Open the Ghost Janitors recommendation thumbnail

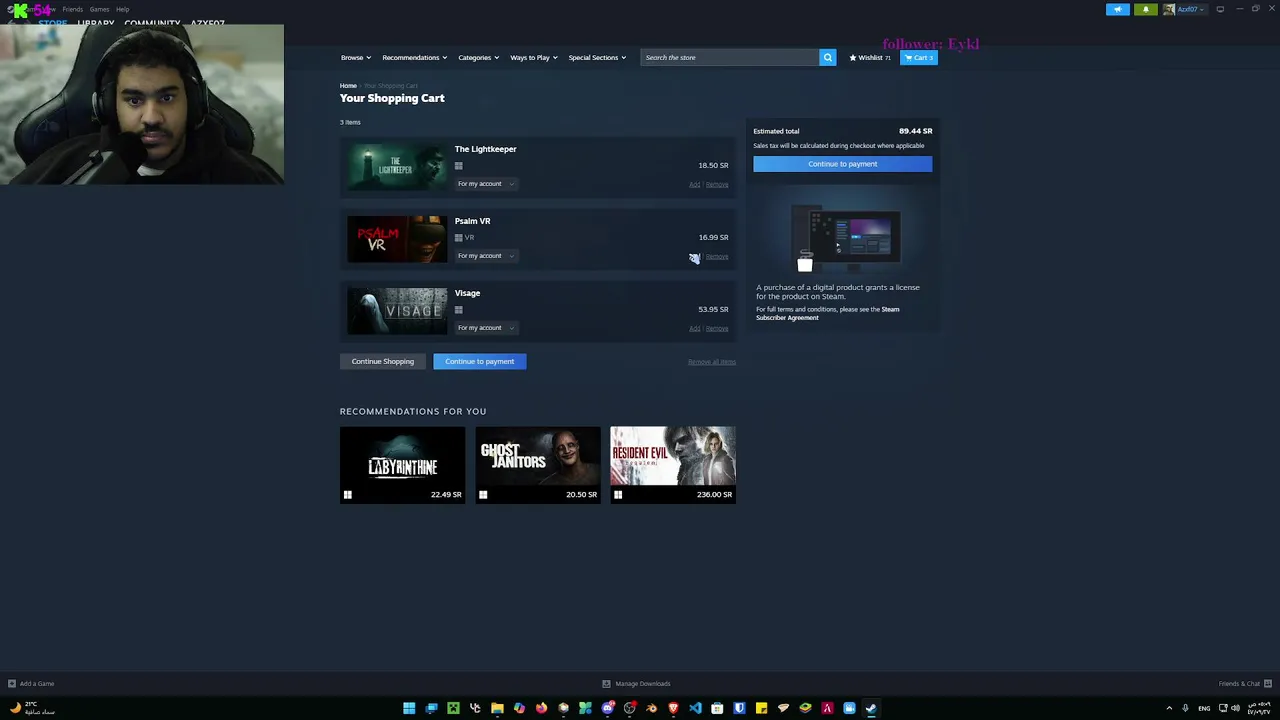pos(538,465)
